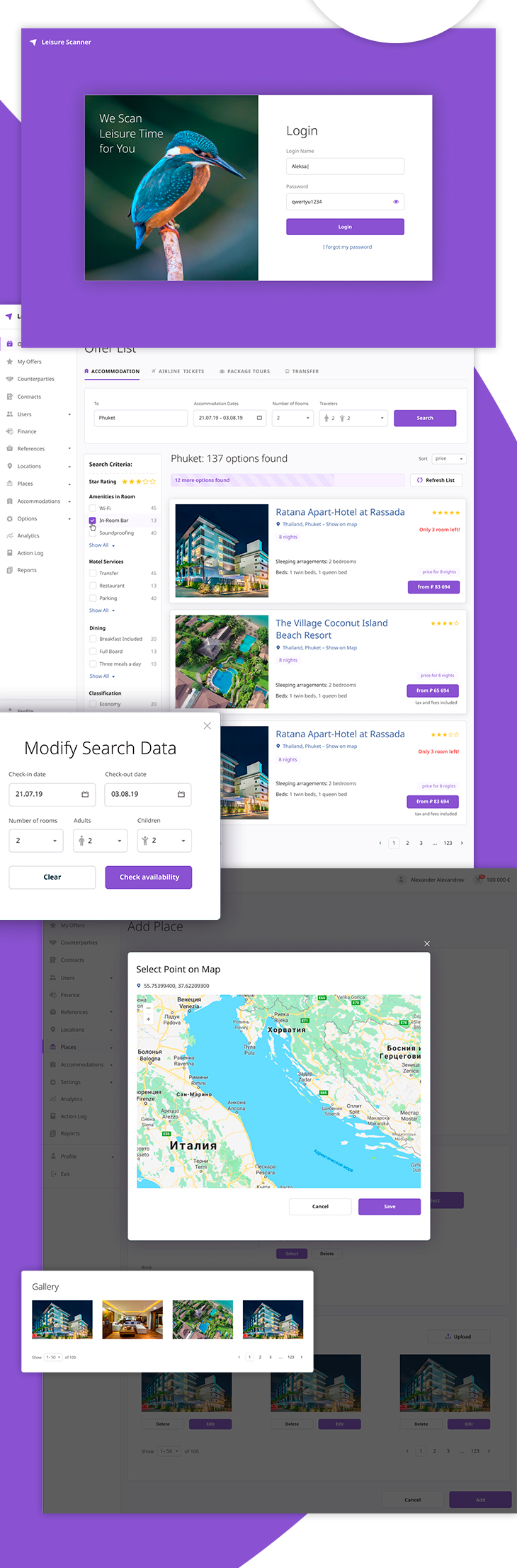Click the Action Log icon in sidebar
Screen dimensions: 517x1568
click(9, 553)
